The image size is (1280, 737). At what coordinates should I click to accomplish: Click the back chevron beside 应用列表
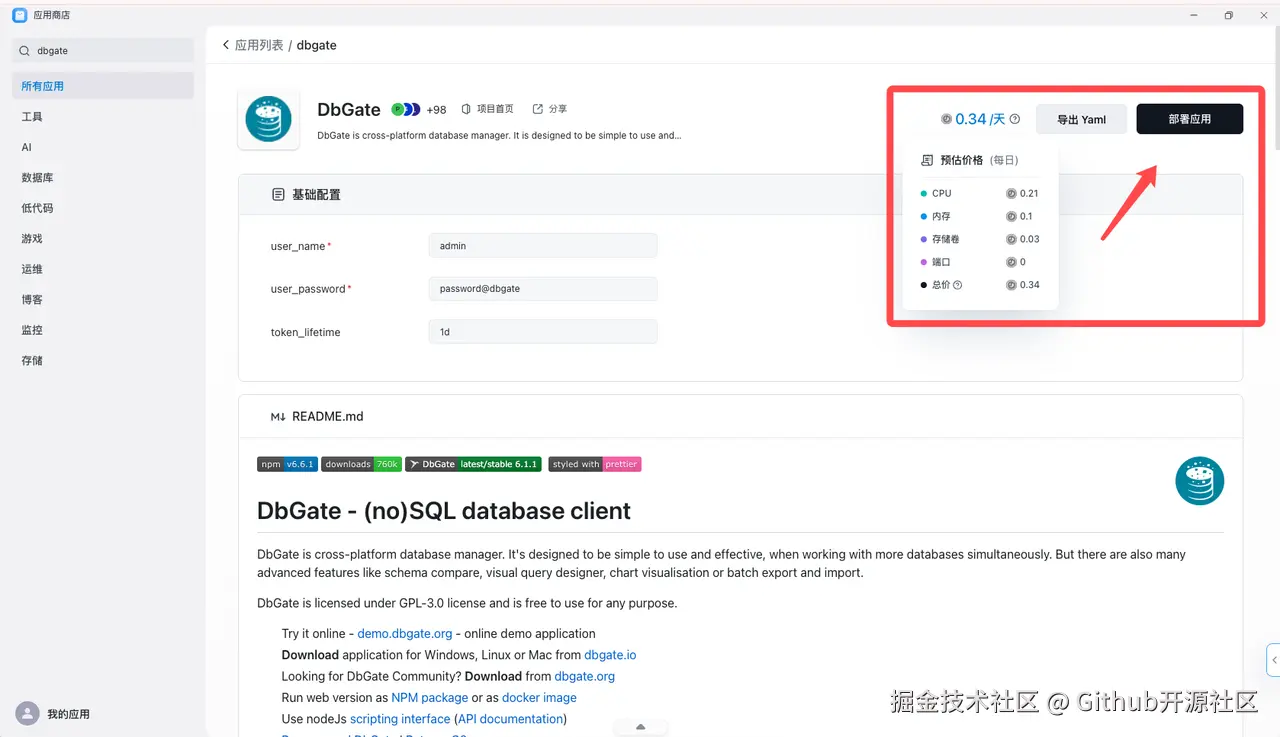[226, 45]
